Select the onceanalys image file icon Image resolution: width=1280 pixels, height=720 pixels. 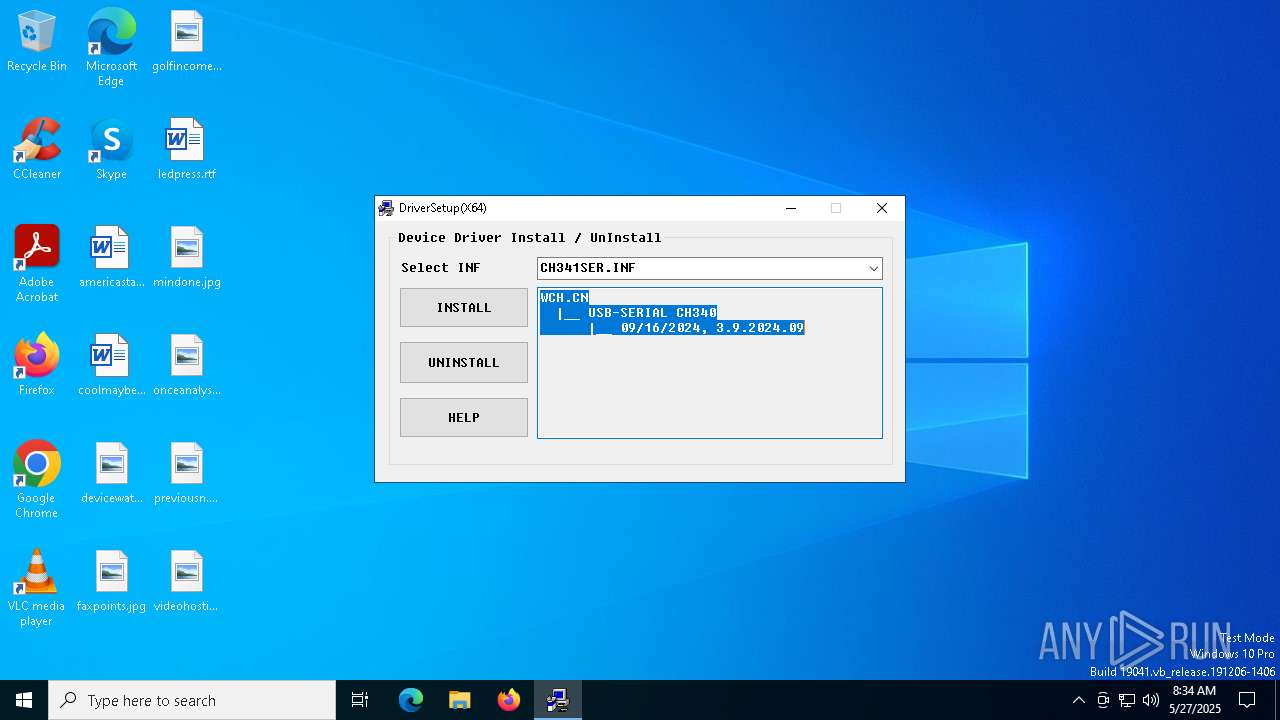coord(187,366)
